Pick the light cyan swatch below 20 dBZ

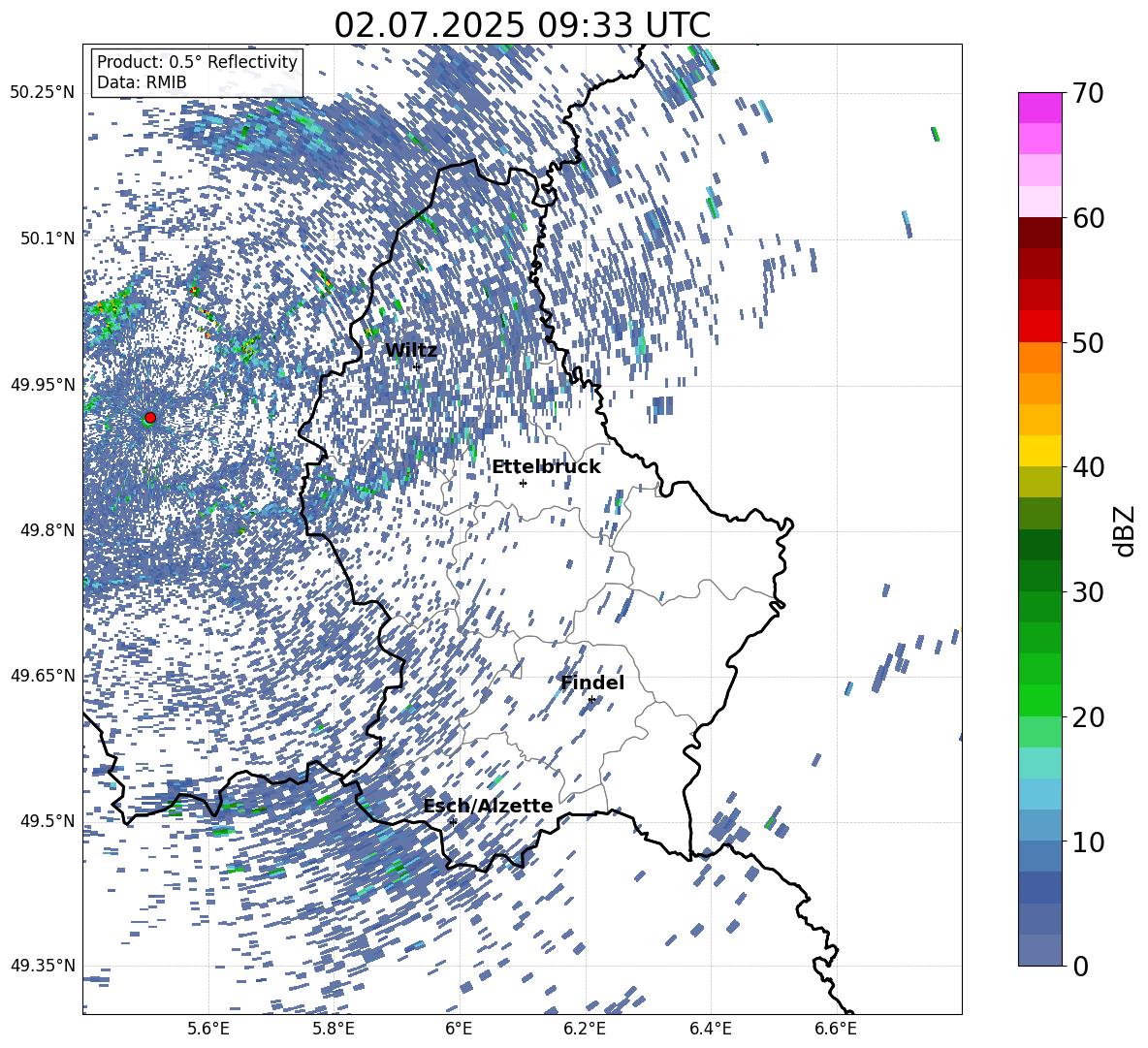click(1040, 763)
